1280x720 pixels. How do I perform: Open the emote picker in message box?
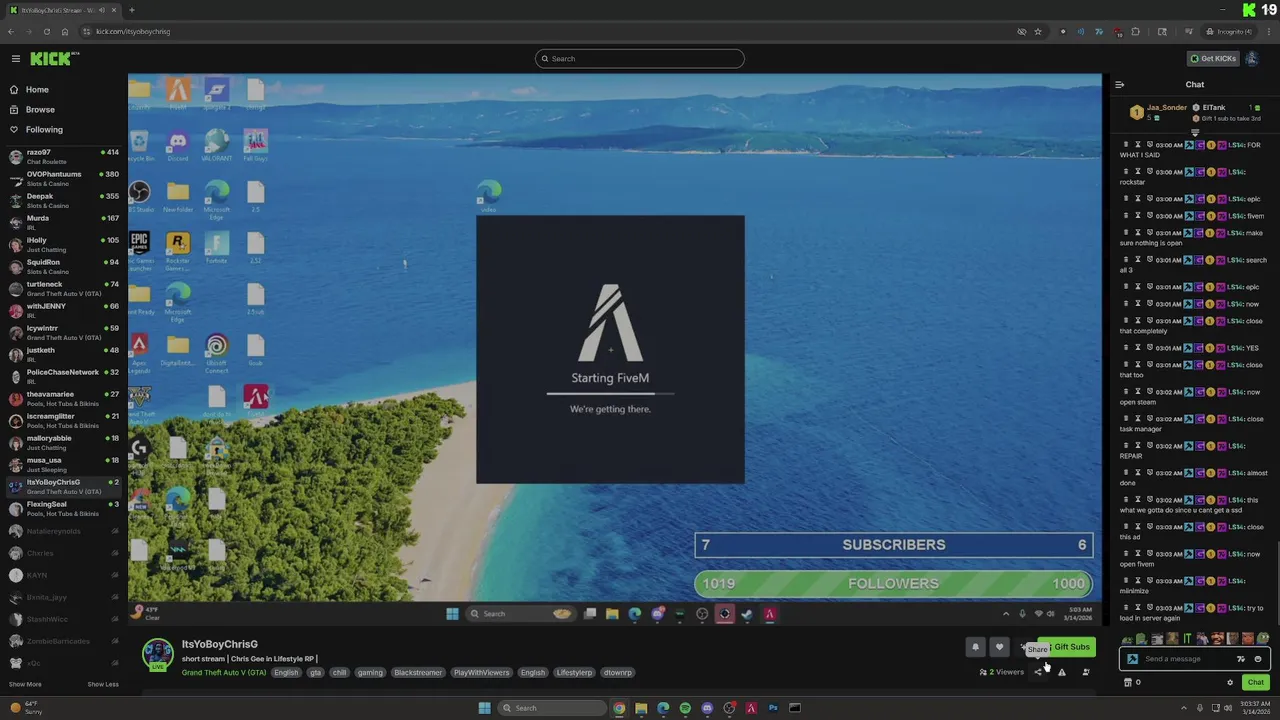(1258, 659)
